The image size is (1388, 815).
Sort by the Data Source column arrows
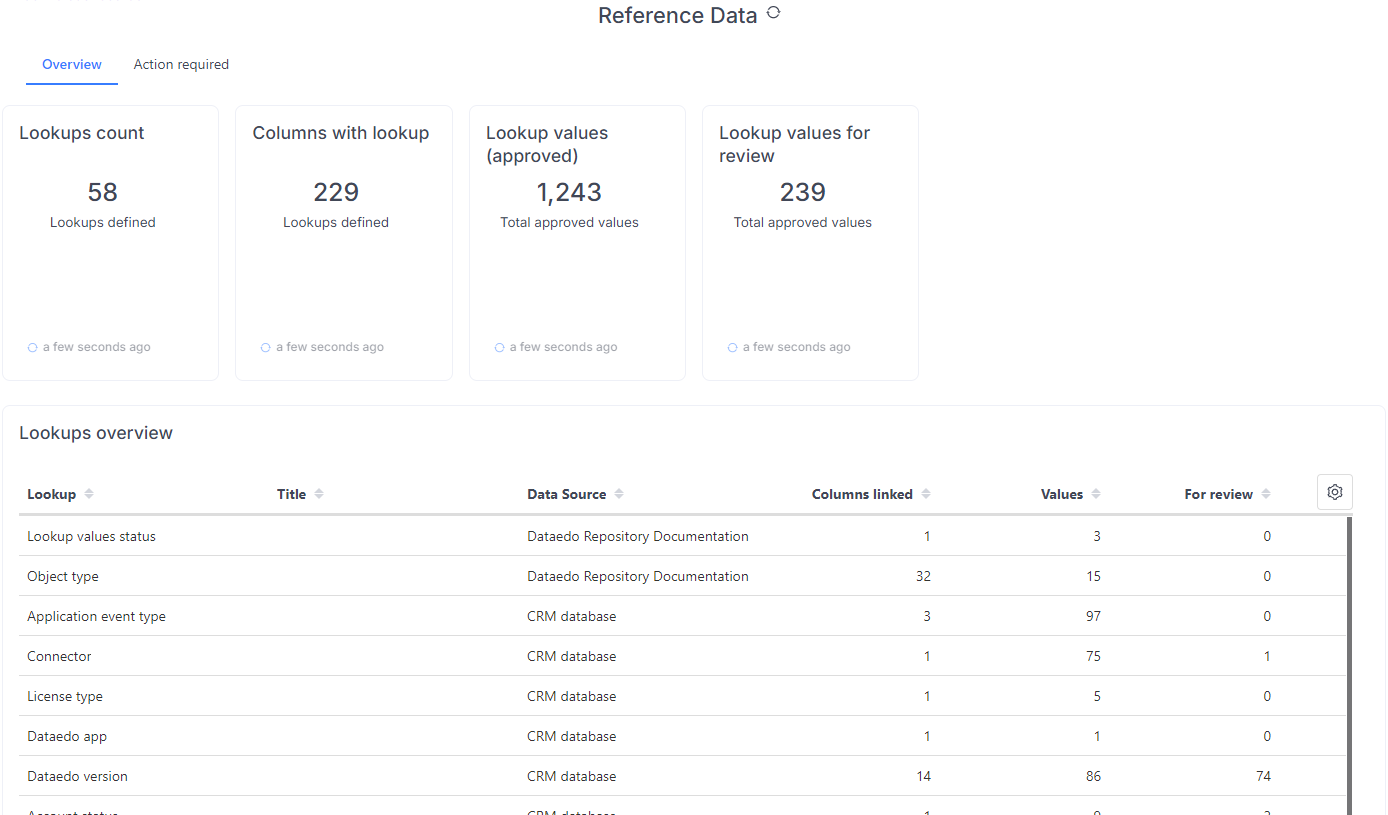619,494
